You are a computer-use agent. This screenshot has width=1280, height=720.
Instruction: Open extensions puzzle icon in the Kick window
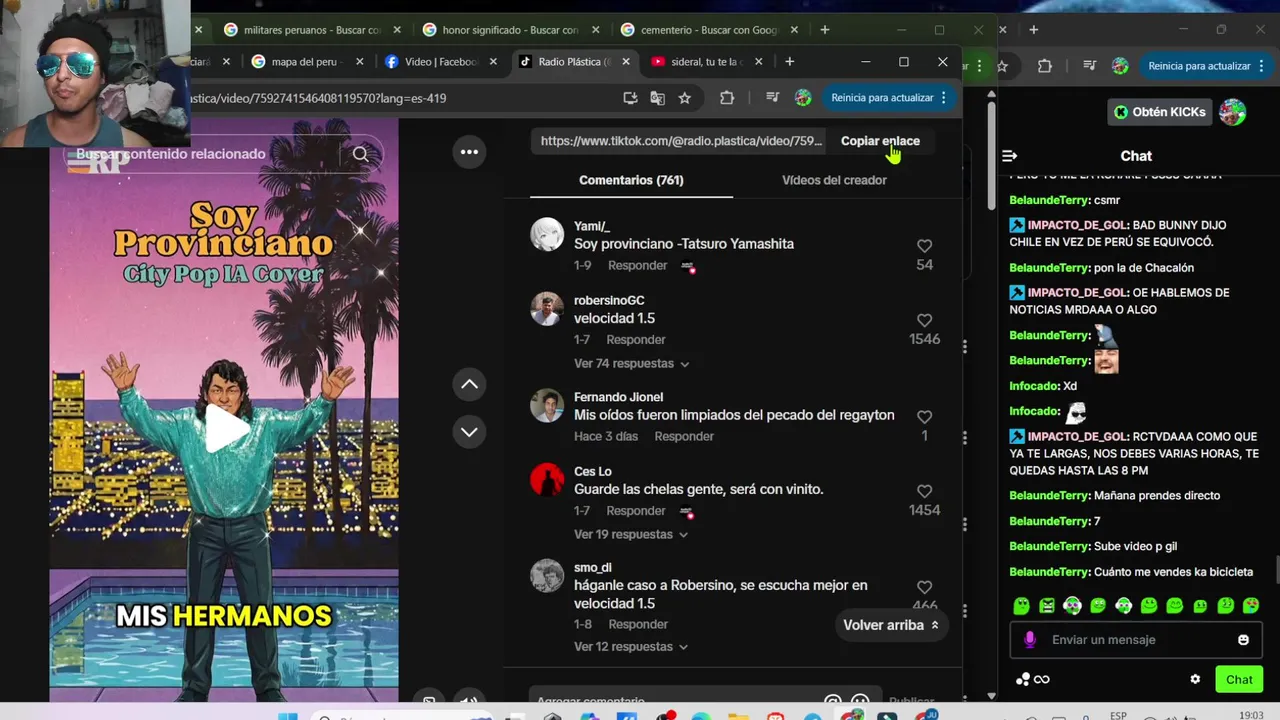(1045, 66)
